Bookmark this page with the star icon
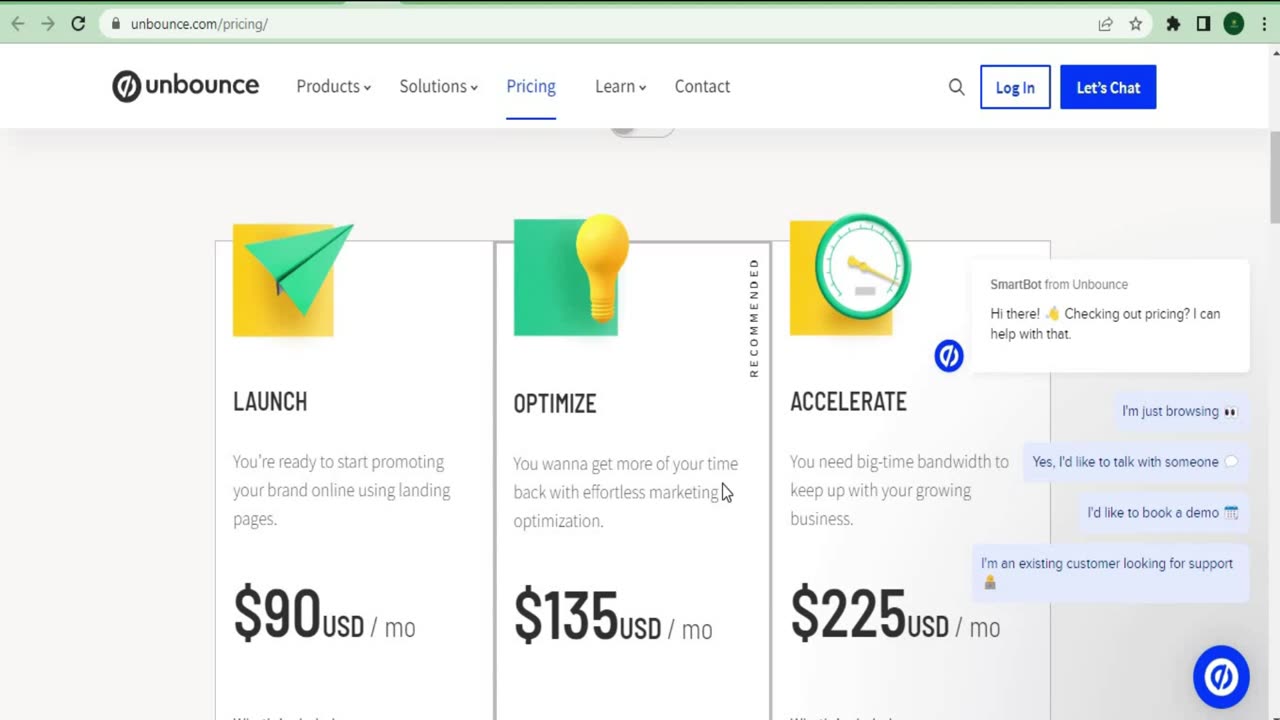Viewport: 1280px width, 720px height. pyautogui.click(x=1135, y=24)
